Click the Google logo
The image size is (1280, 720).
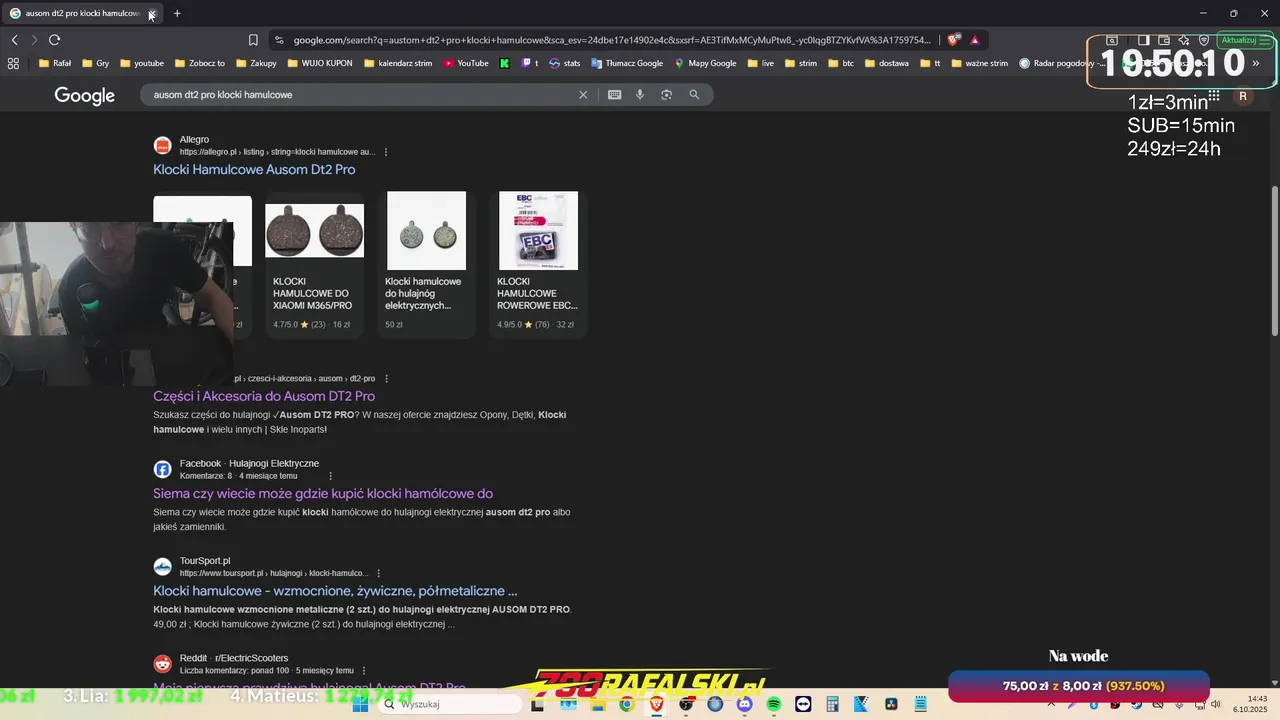pyautogui.click(x=84, y=95)
